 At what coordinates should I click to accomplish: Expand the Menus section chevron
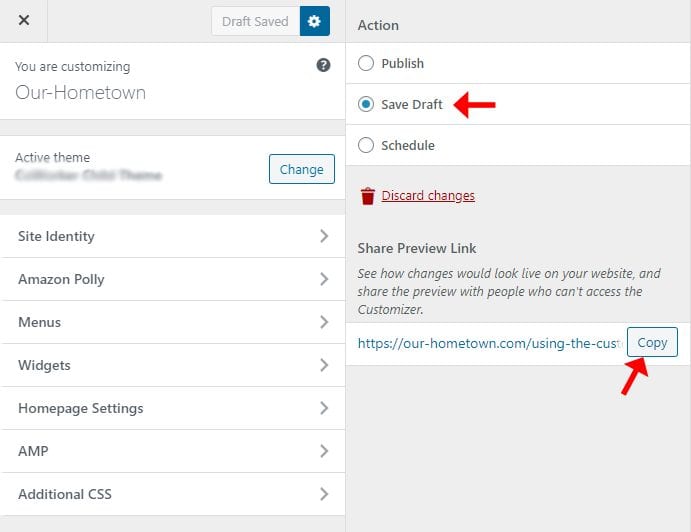pyautogui.click(x=324, y=322)
